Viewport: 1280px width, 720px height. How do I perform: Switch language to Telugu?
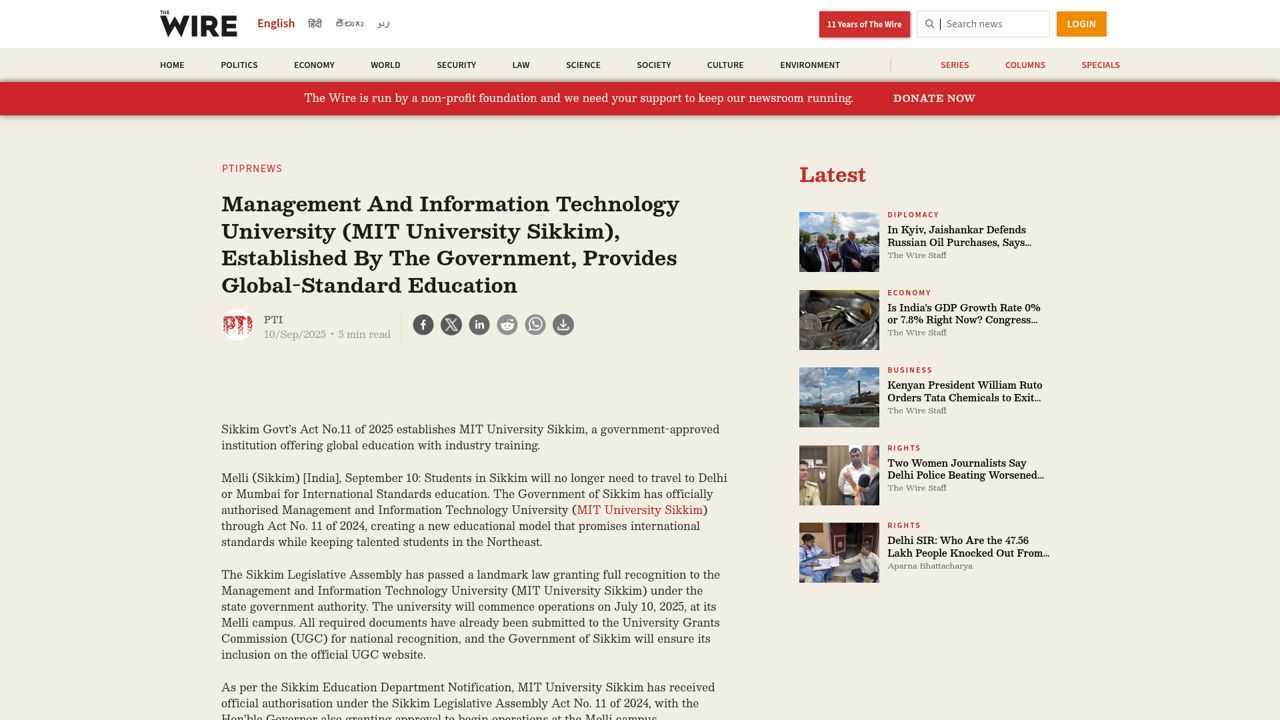click(349, 24)
